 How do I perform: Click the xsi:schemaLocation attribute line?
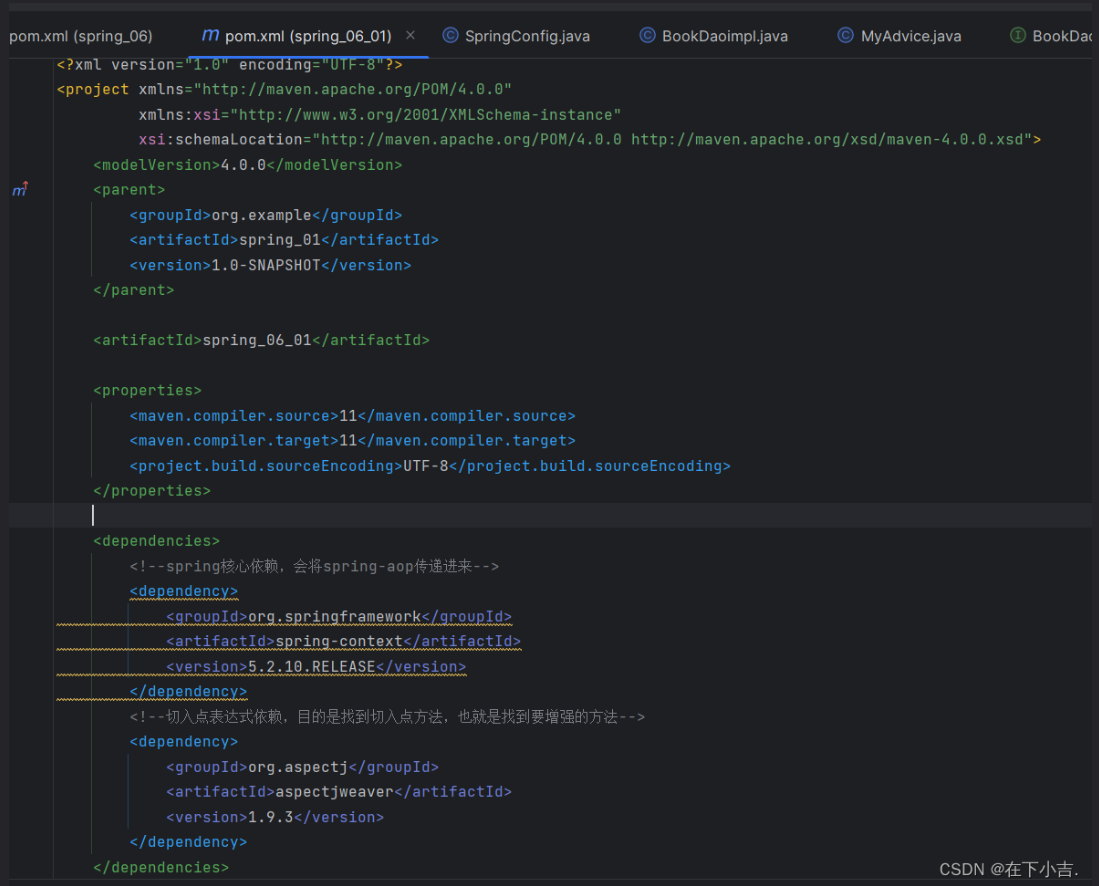(589, 139)
